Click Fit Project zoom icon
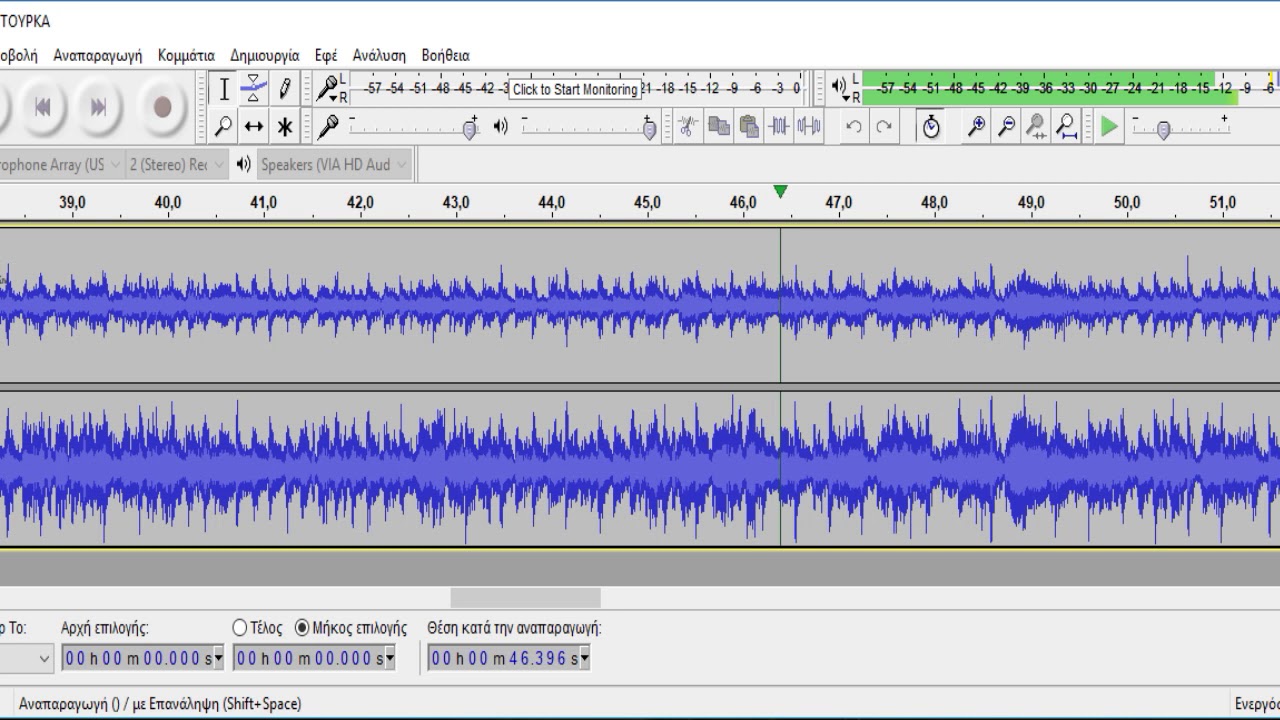1280x720 pixels. (x=1067, y=126)
